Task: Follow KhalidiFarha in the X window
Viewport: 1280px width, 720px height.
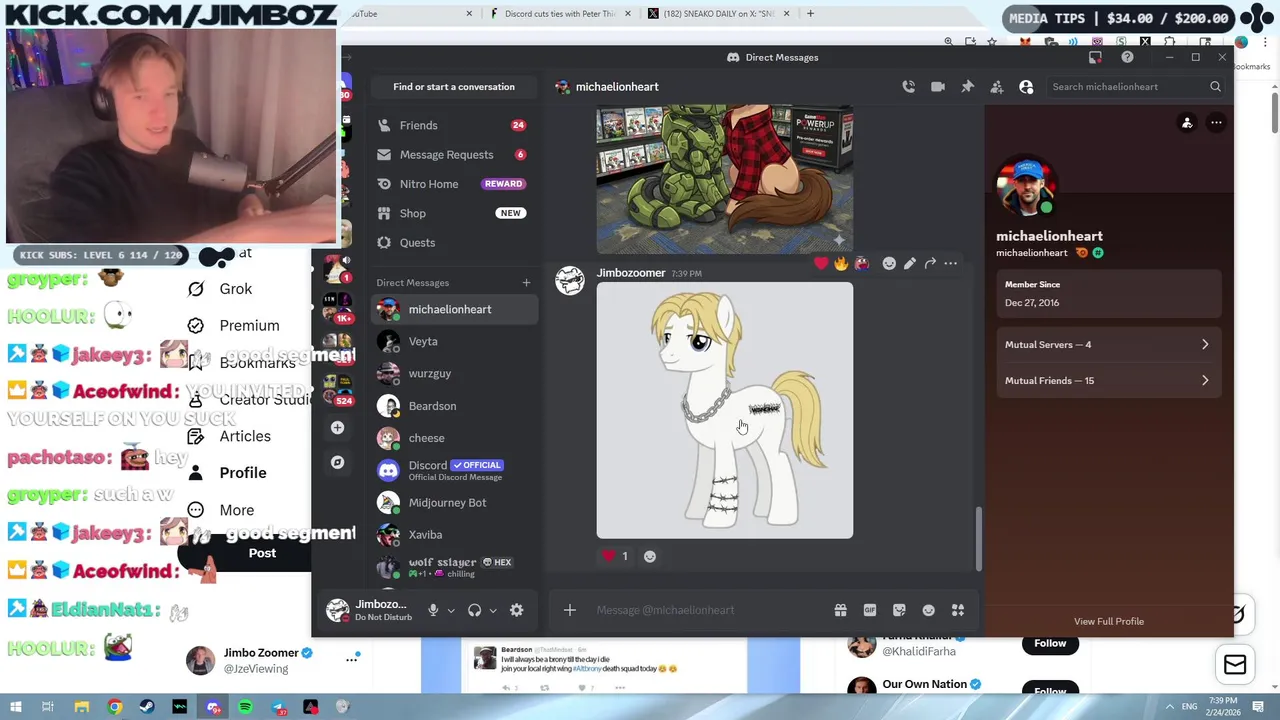Action: coord(1050,643)
